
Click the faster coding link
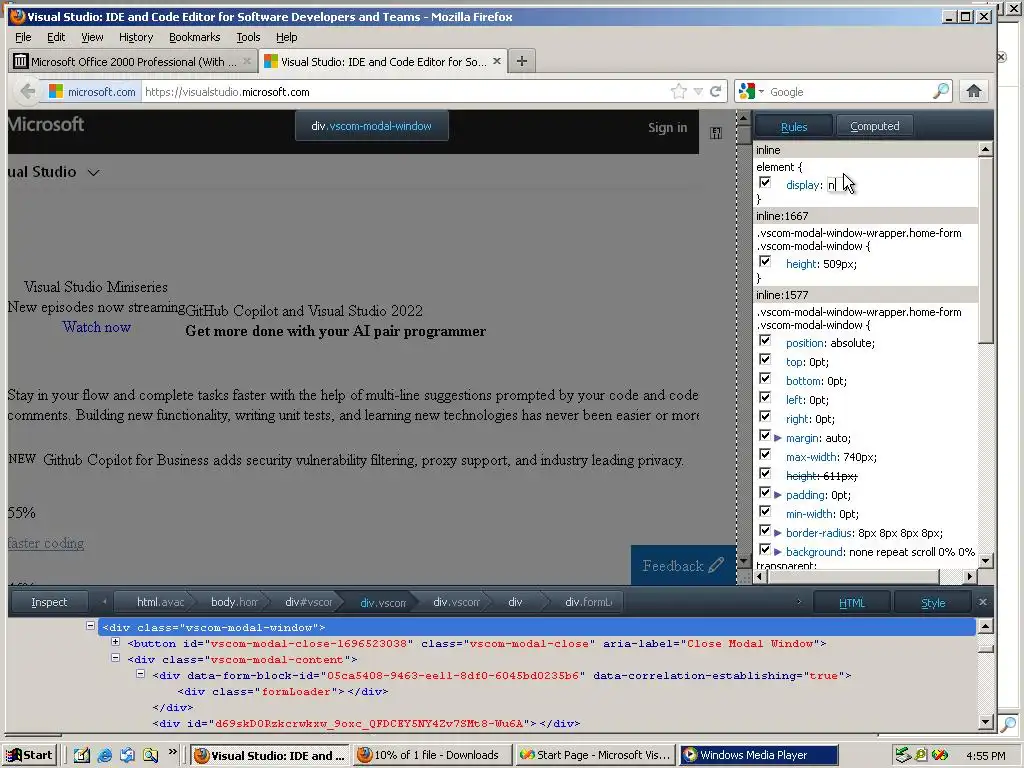[x=46, y=543]
